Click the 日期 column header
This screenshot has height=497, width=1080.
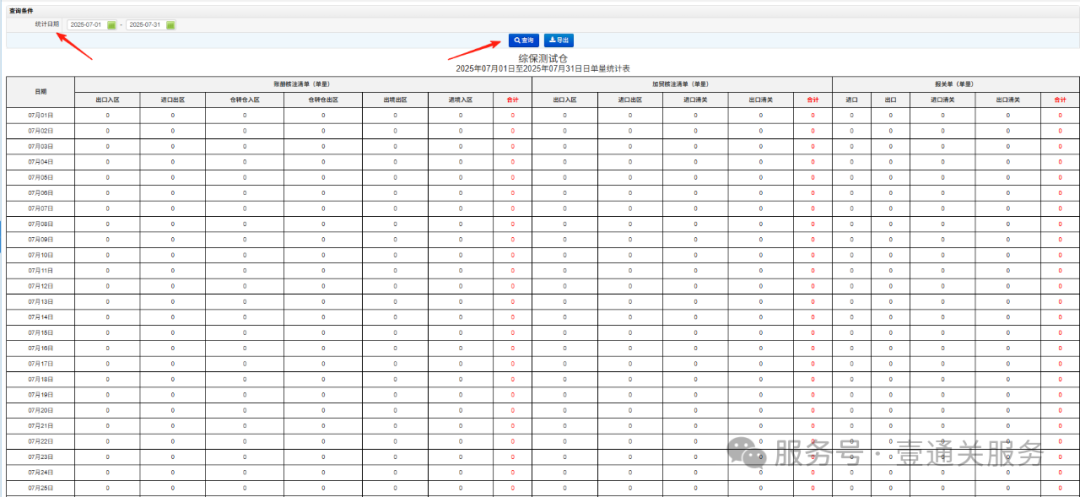tap(40, 91)
